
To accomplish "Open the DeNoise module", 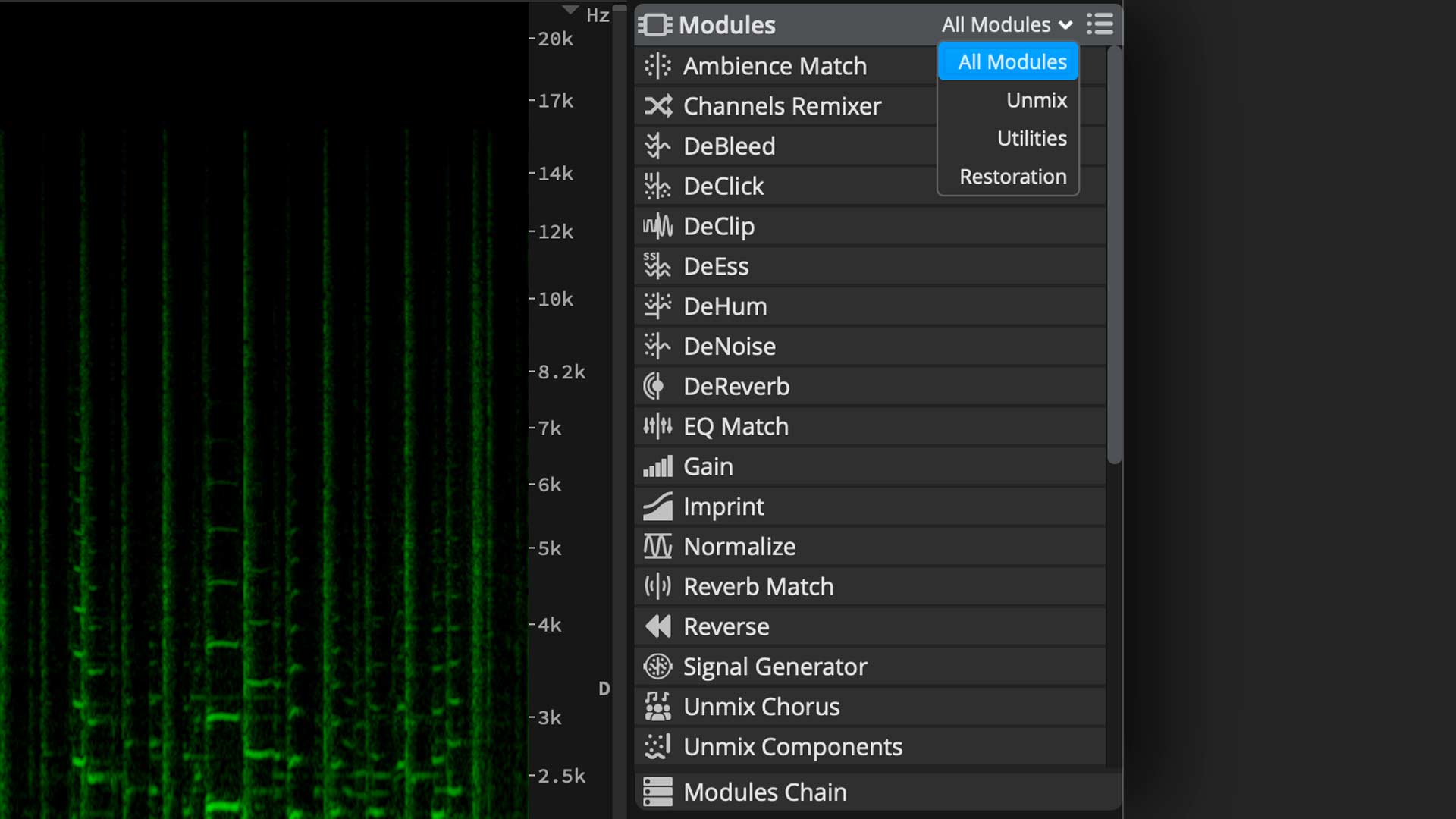I will 729,347.
